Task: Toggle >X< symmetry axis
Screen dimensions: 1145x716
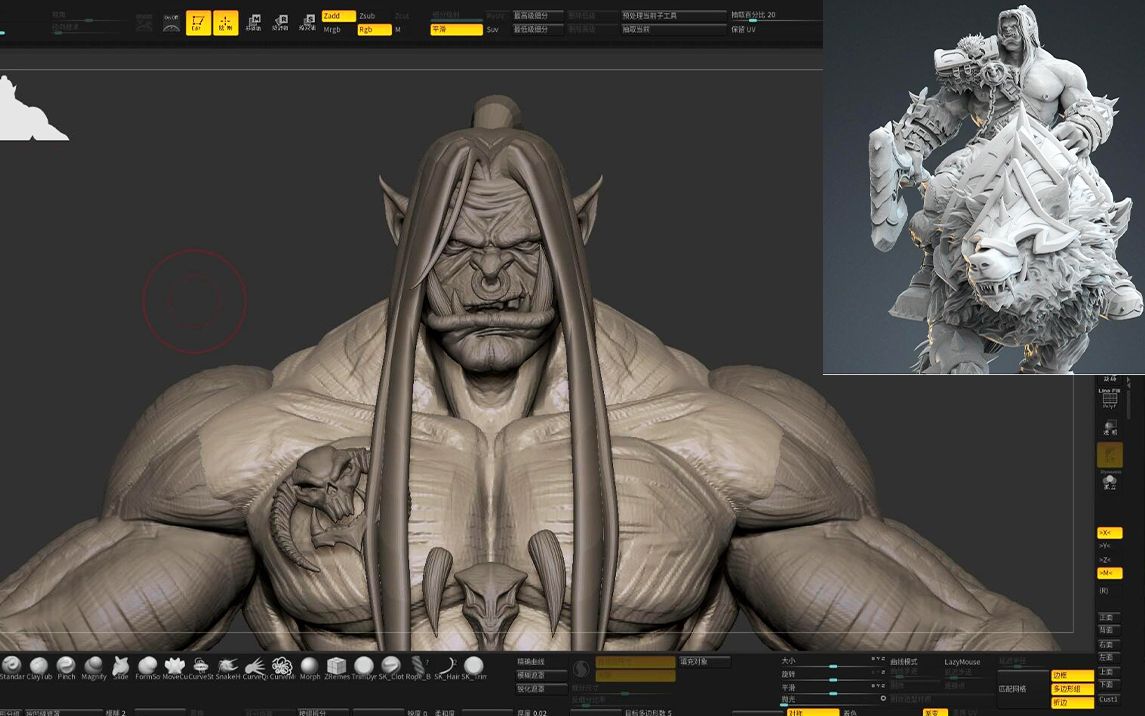Action: click(x=1109, y=533)
